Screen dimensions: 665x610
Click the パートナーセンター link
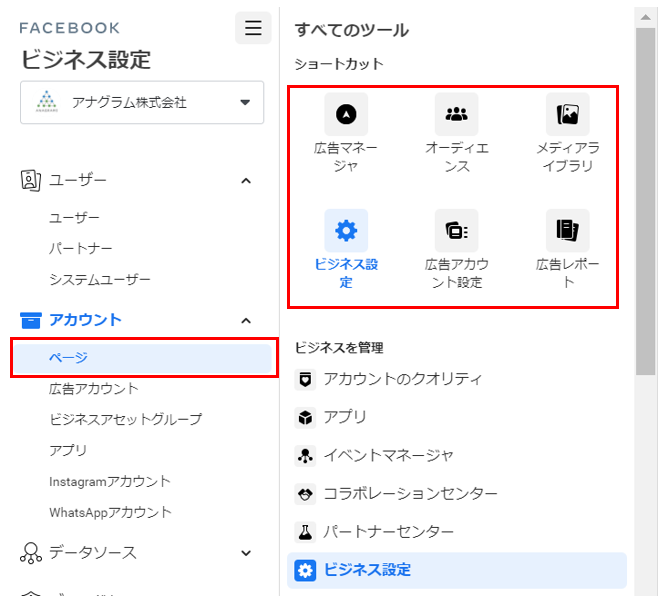point(388,531)
